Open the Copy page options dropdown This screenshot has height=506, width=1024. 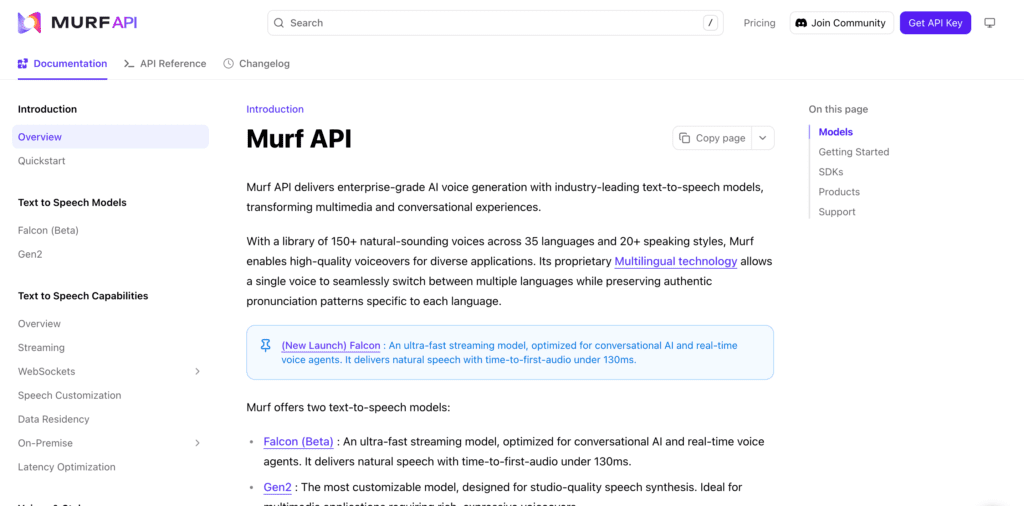[x=763, y=138]
